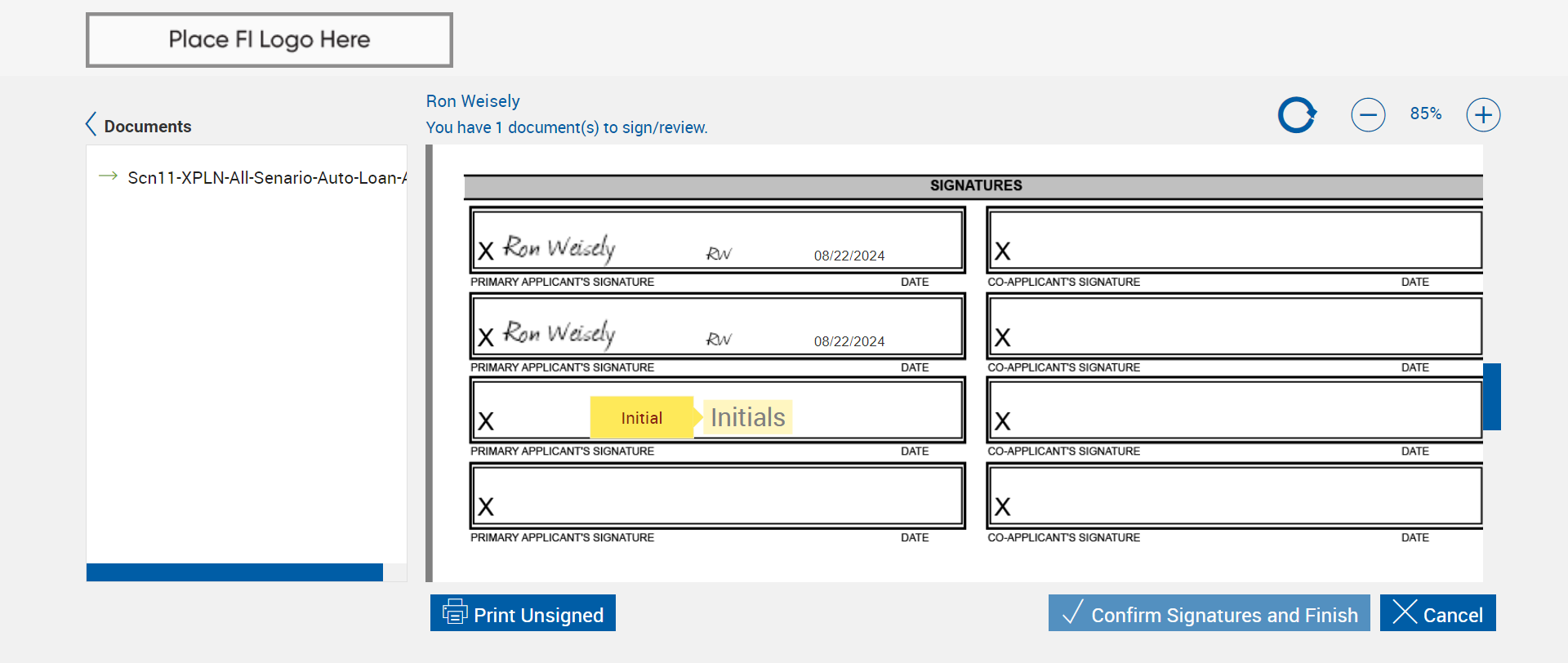1568x663 pixels.
Task: Click the first 08/22/2024 date
Action: 849,256
